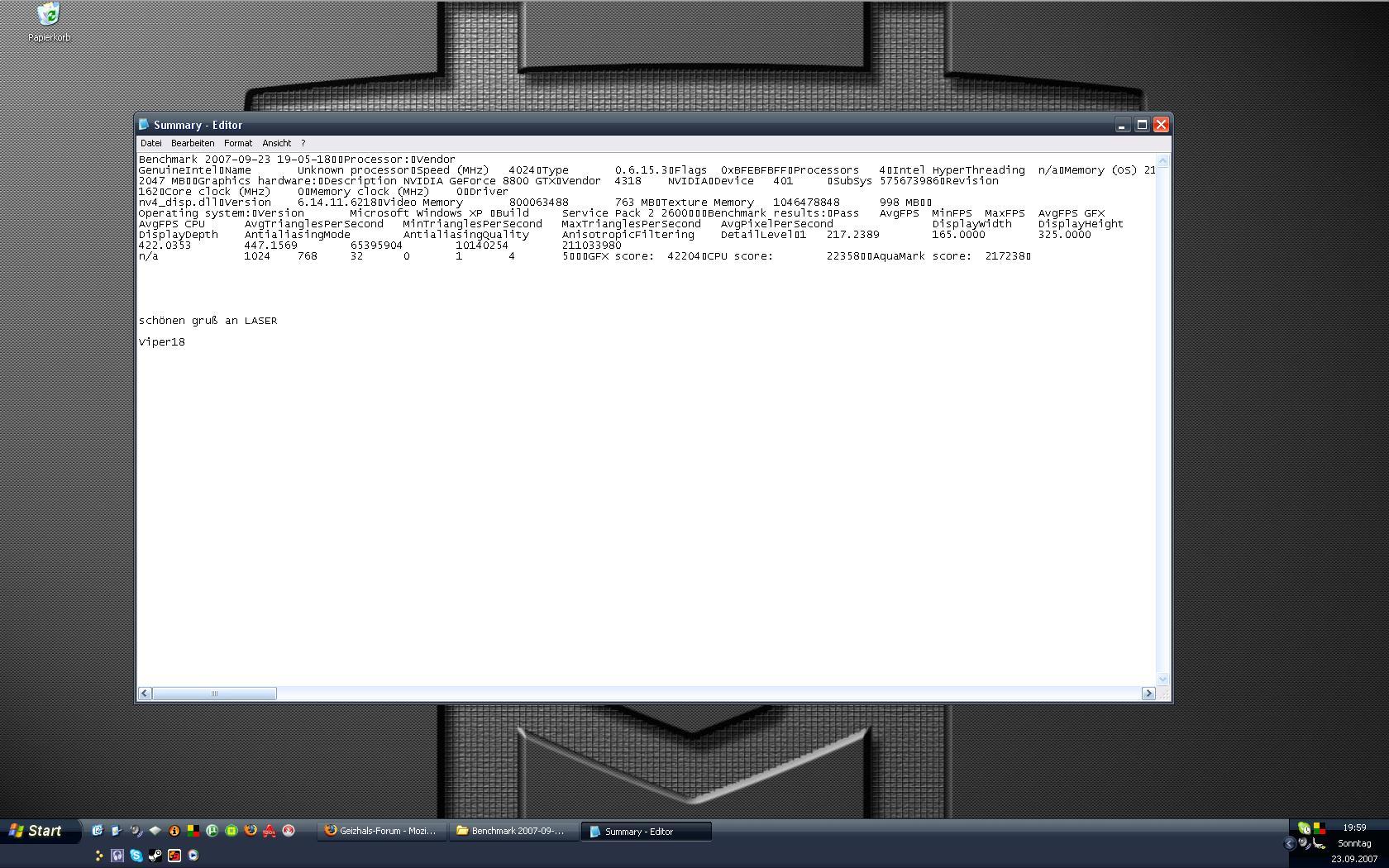Click the "Benchmark 2007-09-23" text at document start
Screen dimensions: 1389x868
pyautogui.click(x=204, y=160)
